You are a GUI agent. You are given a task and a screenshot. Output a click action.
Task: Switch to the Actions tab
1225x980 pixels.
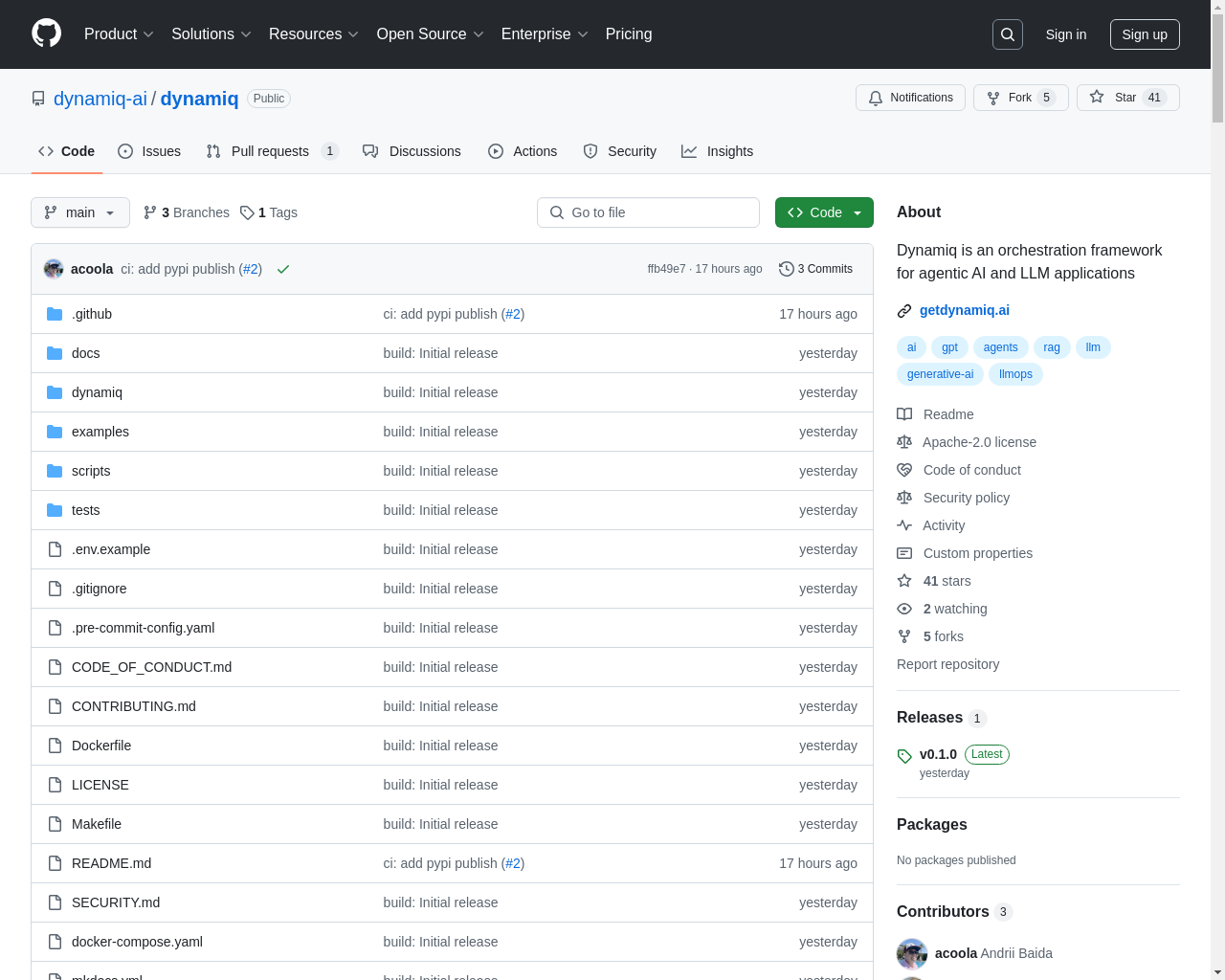(523, 151)
